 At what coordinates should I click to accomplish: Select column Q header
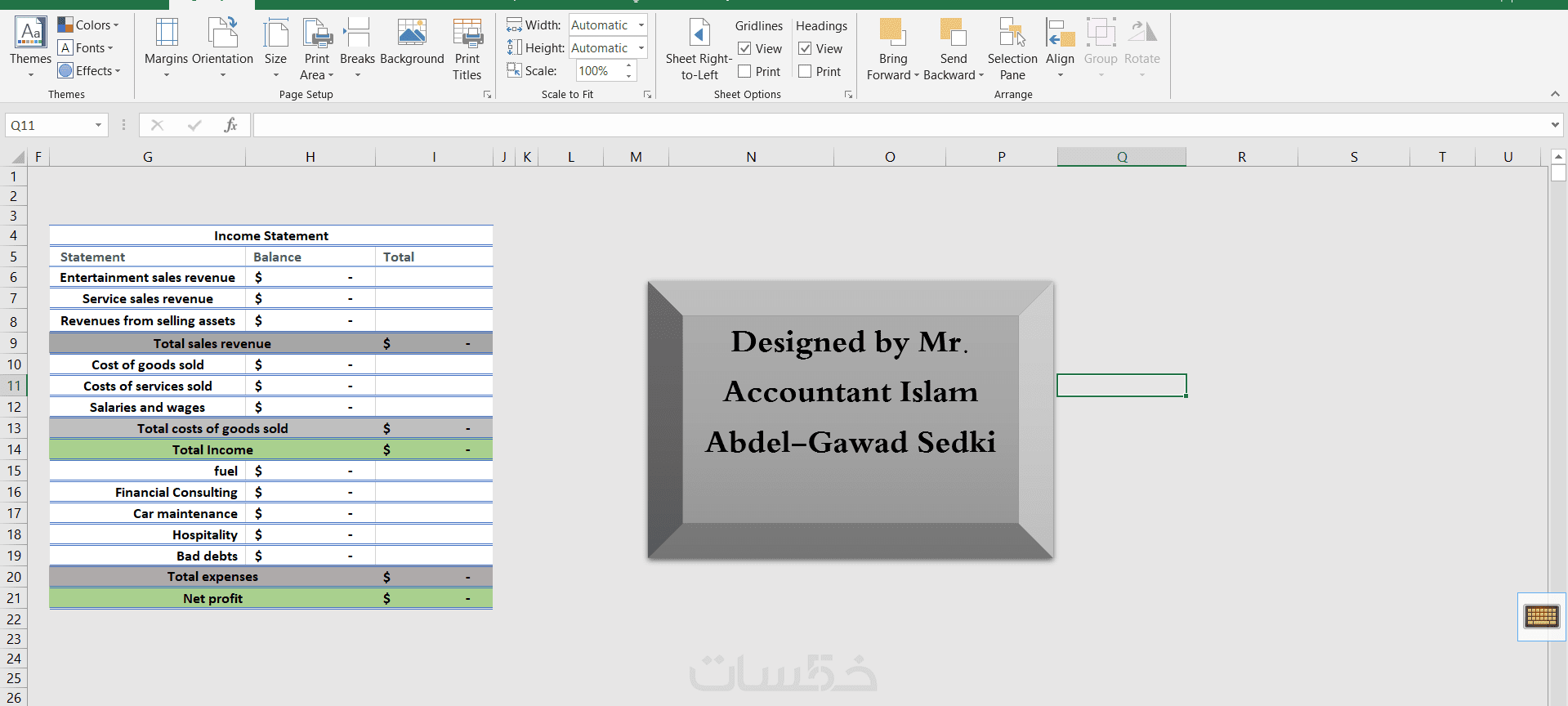[1122, 157]
